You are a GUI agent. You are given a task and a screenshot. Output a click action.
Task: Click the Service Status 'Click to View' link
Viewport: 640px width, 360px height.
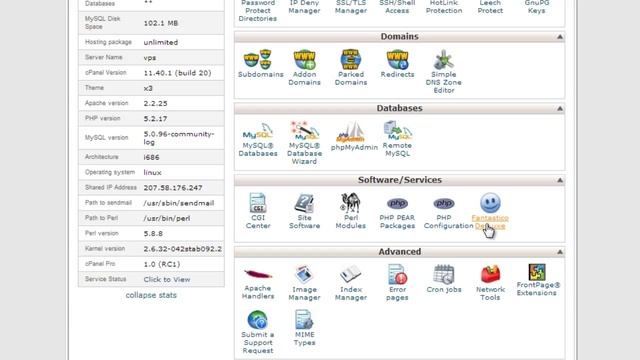click(x=167, y=280)
